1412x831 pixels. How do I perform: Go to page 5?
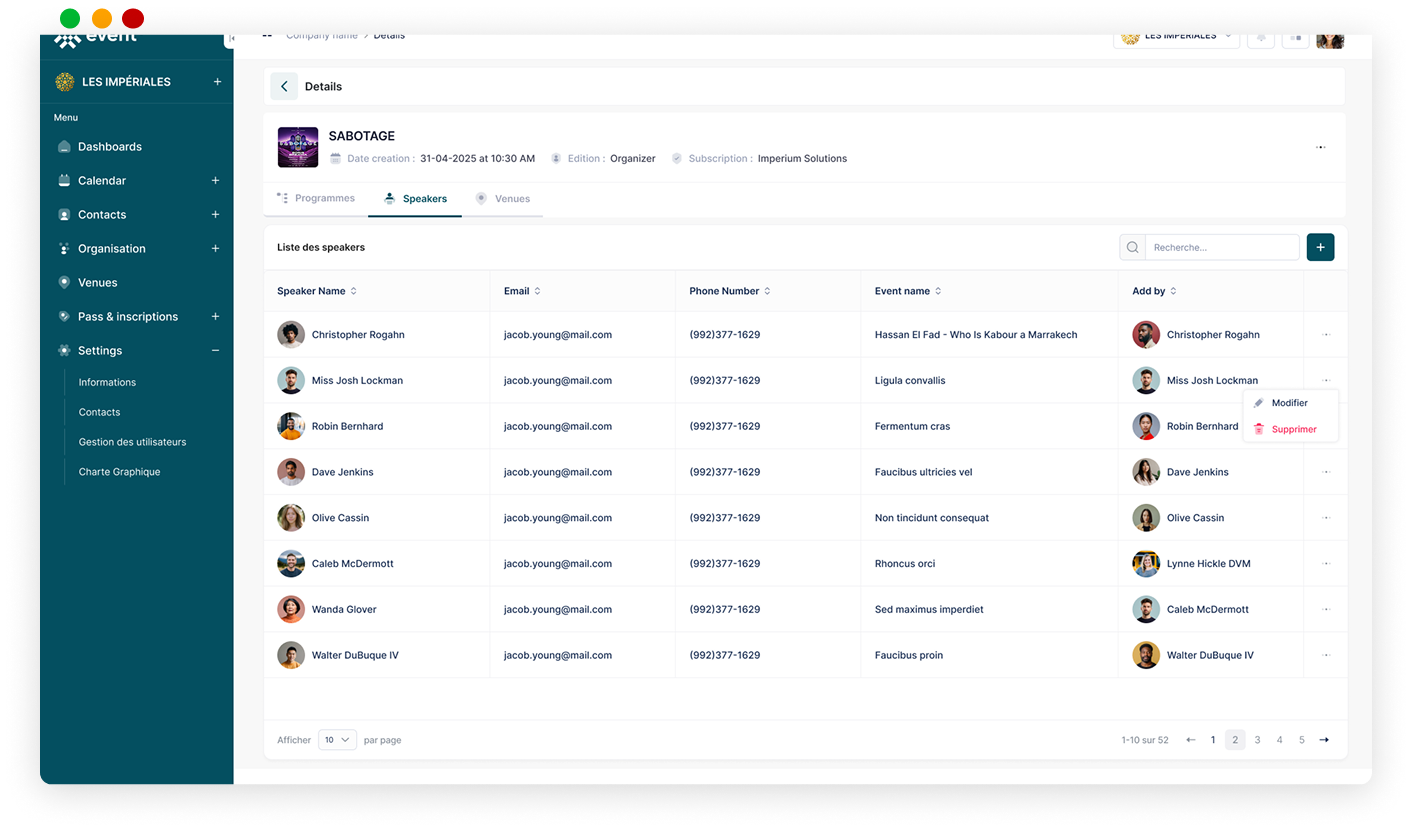(1301, 741)
